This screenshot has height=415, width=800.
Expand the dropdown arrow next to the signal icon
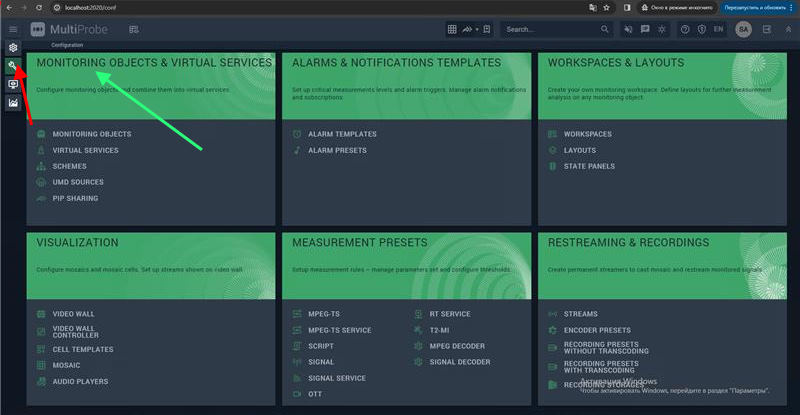tap(477, 30)
